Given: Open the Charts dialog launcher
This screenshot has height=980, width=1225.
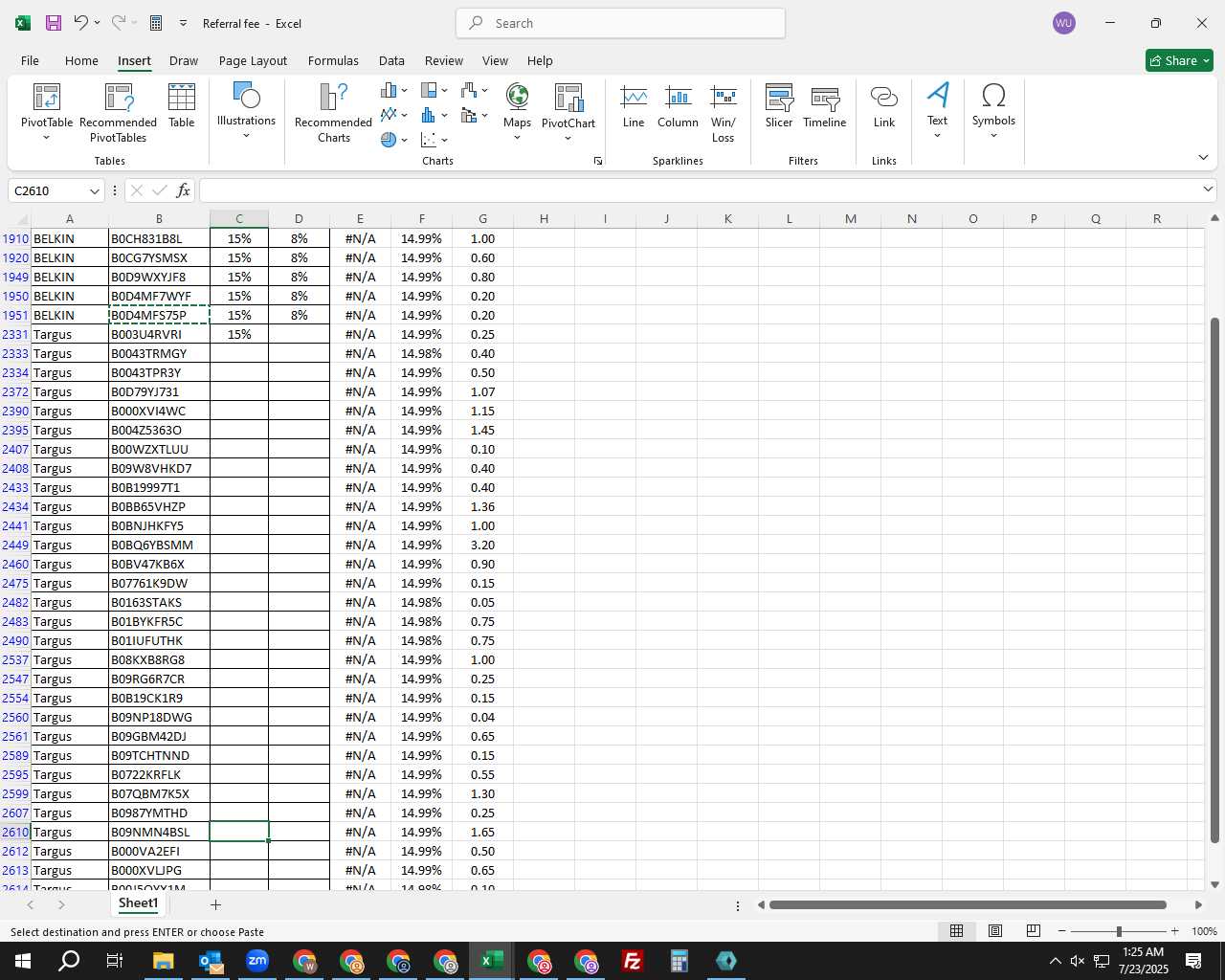Looking at the screenshot, I should (598, 162).
